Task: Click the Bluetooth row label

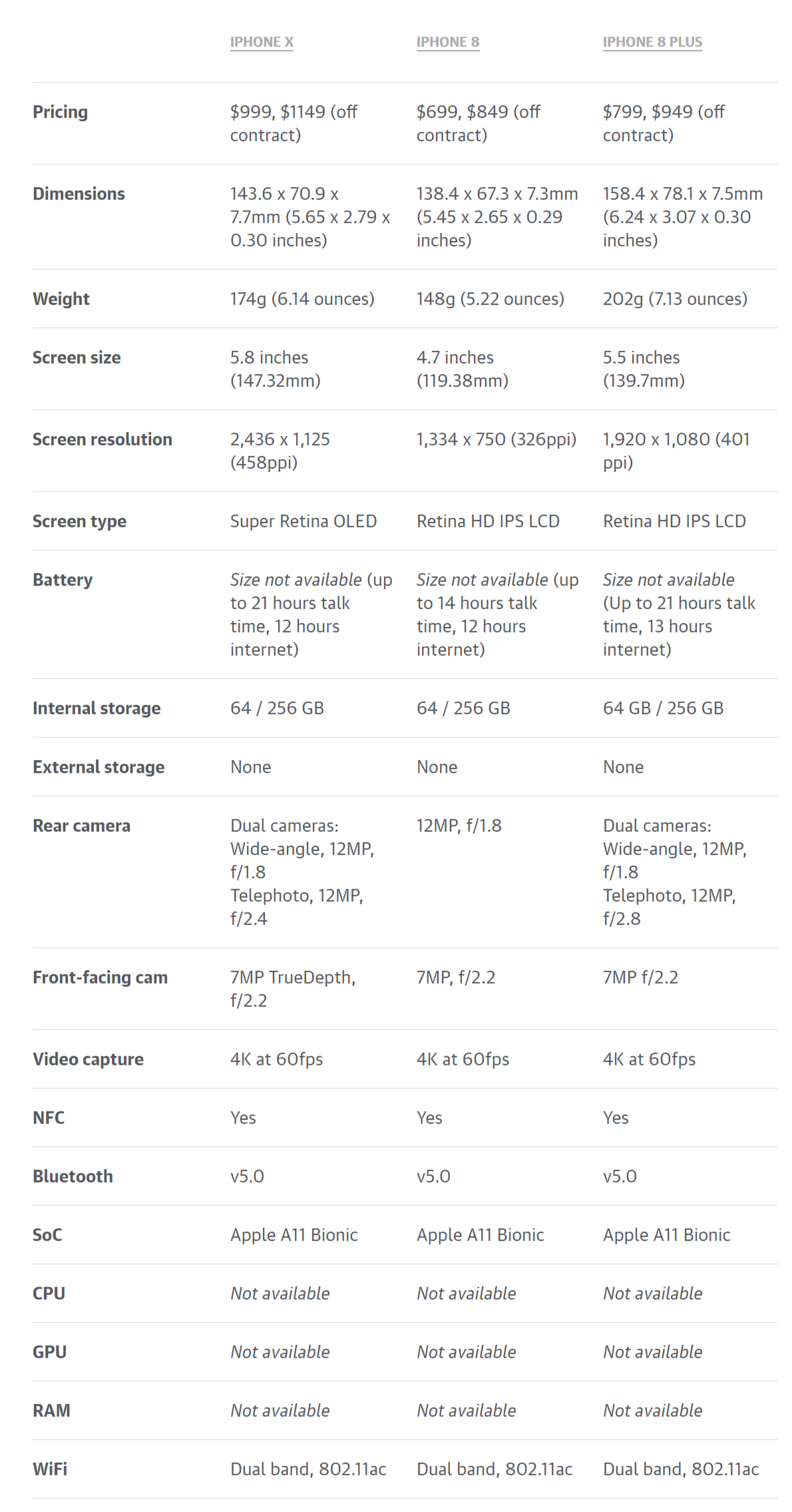Action: 73,1177
